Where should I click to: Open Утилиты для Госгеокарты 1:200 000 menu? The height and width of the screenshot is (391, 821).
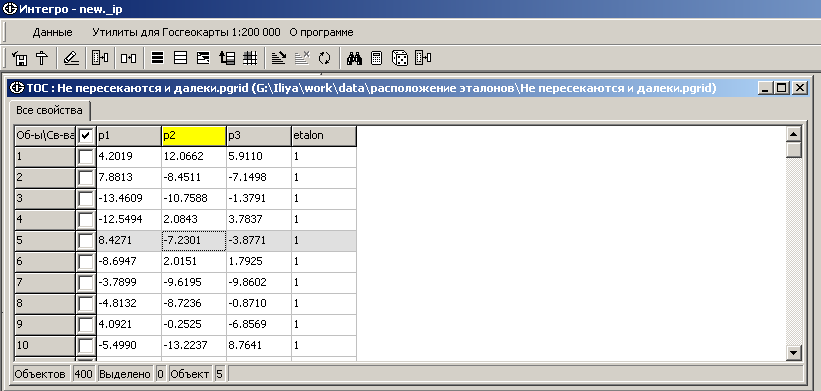(186, 32)
